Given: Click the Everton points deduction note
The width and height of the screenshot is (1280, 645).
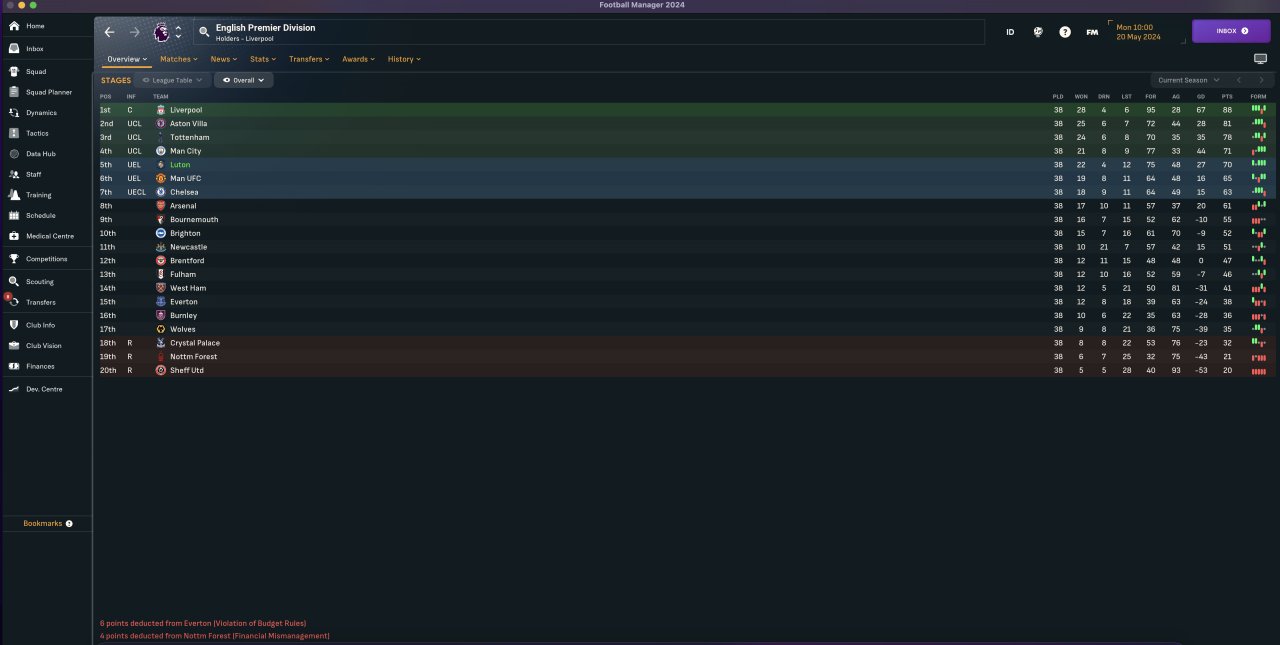Looking at the screenshot, I should [x=203, y=623].
